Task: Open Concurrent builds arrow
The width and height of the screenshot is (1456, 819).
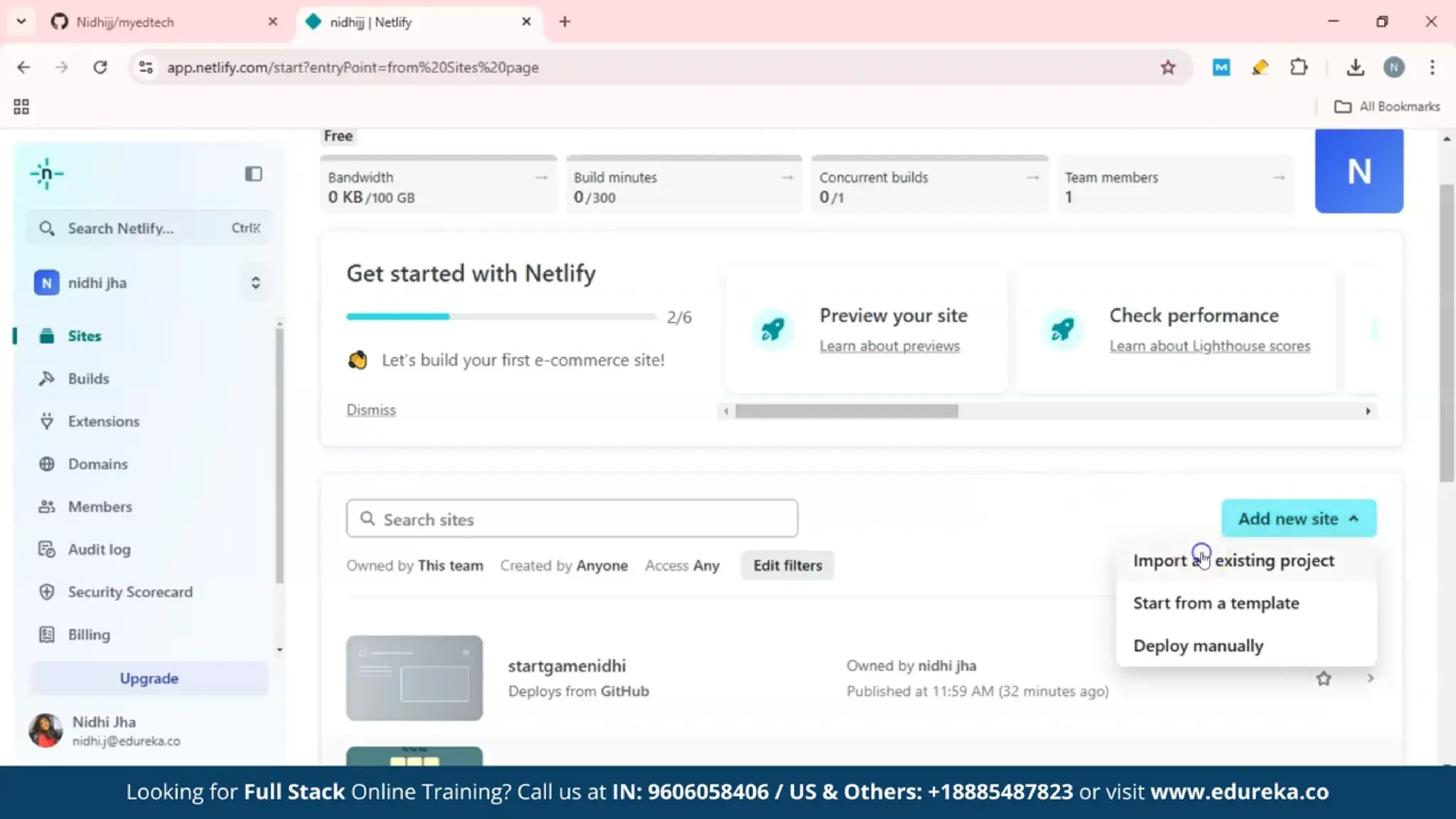Action: (x=1033, y=177)
